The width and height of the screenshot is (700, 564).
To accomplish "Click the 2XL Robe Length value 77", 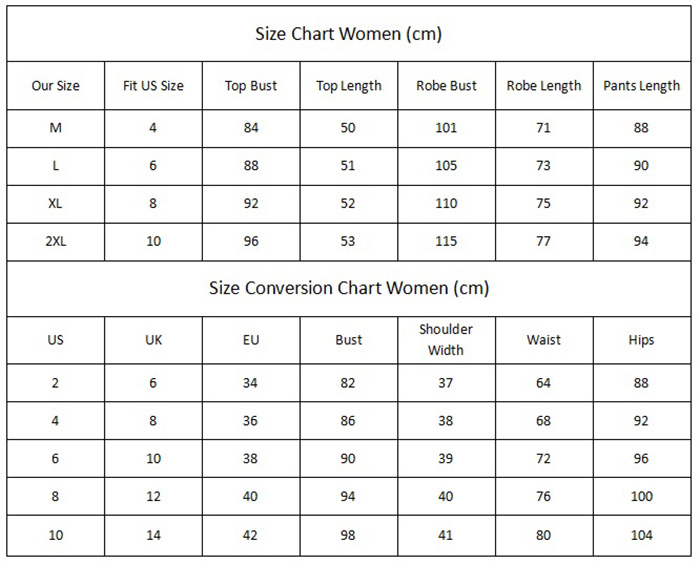I will (x=543, y=241).
